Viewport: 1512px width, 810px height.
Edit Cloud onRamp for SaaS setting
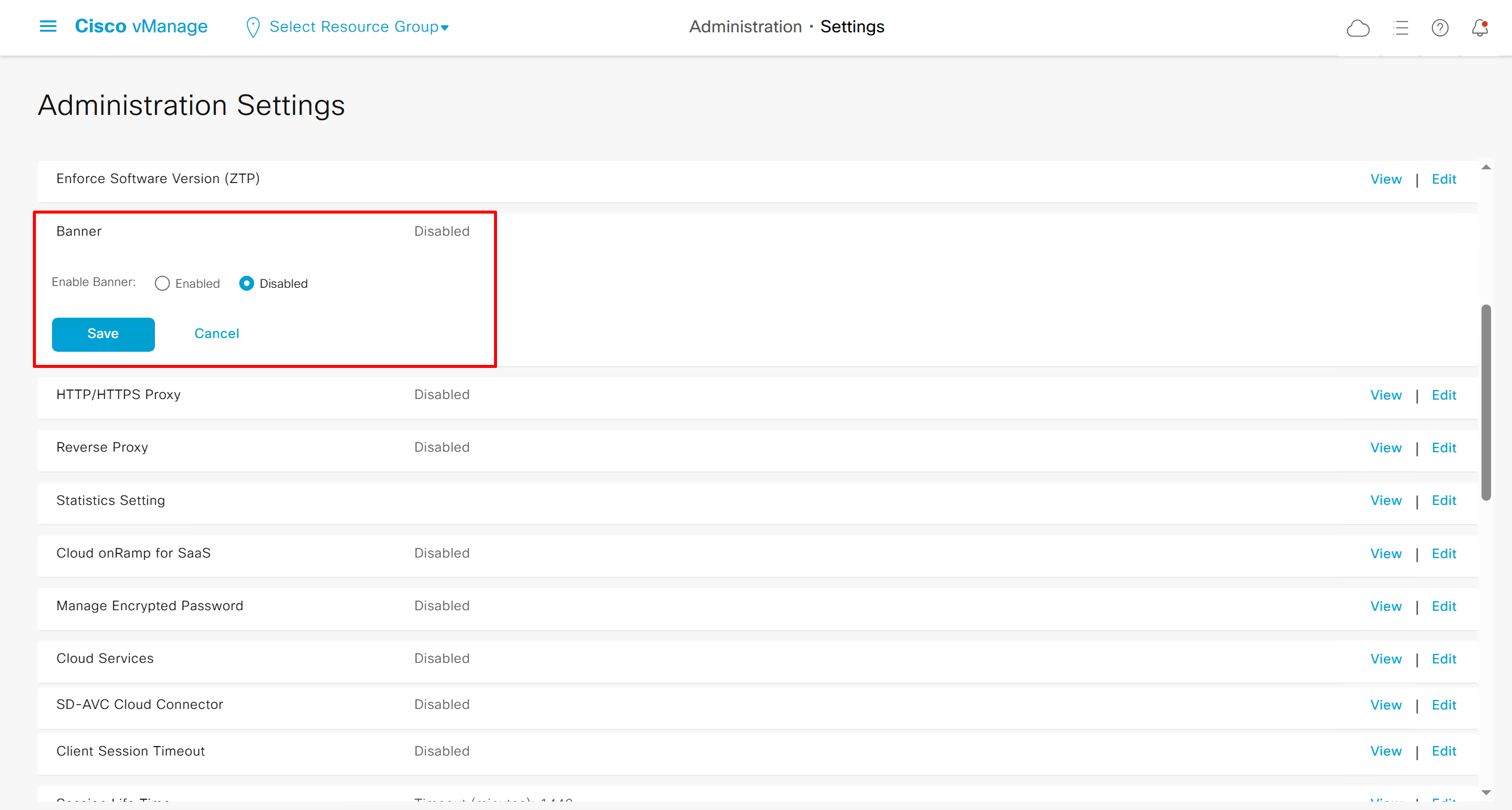pos(1443,554)
